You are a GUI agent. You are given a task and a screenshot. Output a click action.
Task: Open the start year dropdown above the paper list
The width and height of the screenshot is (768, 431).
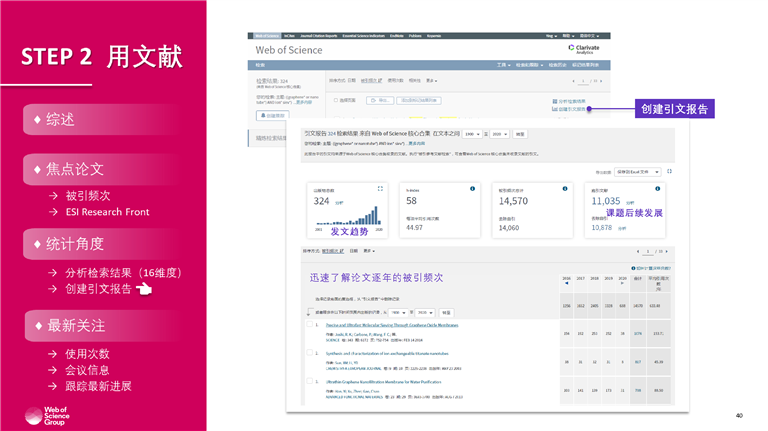398,312
